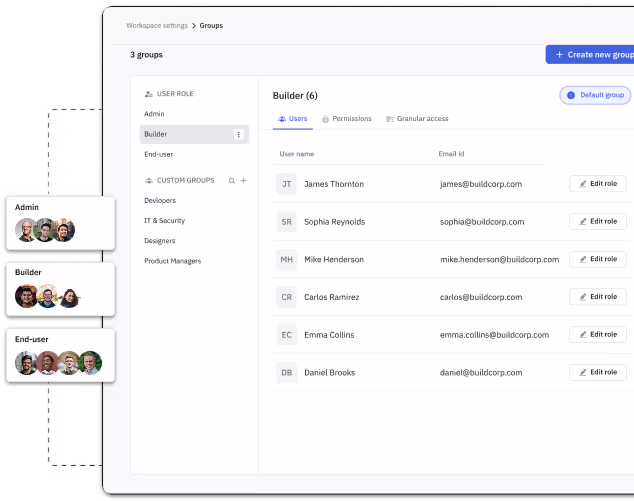
Task: Open the Granular access tab
Action: click(417, 119)
